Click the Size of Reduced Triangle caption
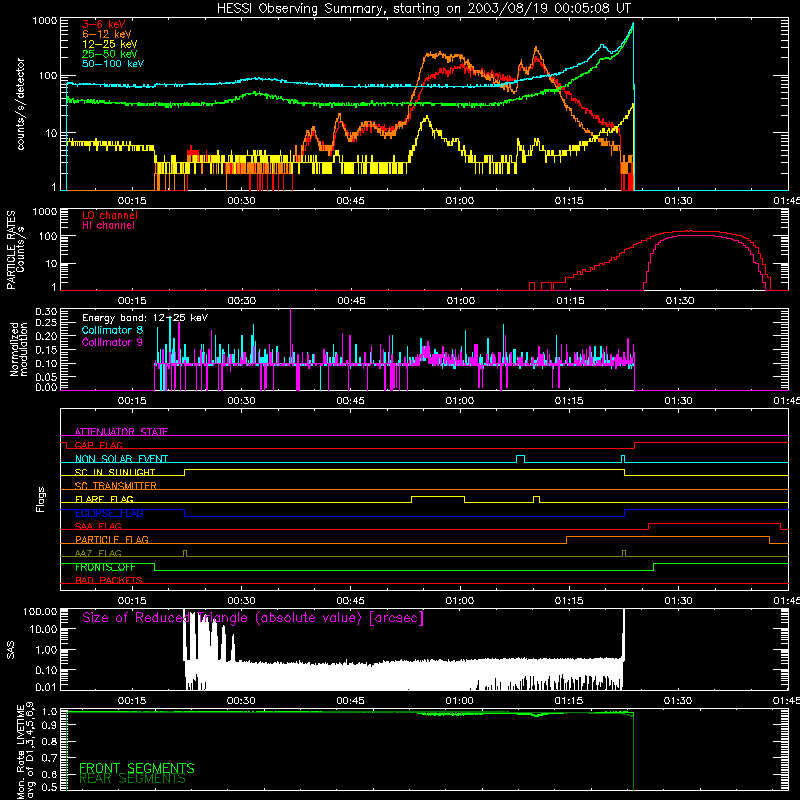 253,618
